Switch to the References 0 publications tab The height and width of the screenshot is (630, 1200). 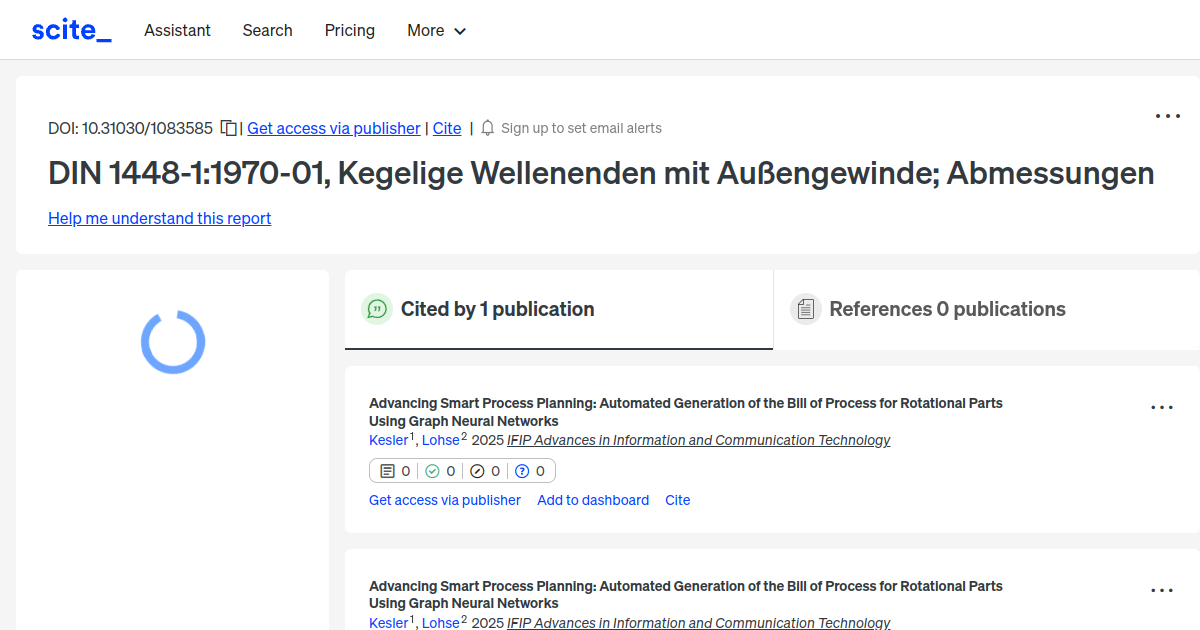point(947,309)
